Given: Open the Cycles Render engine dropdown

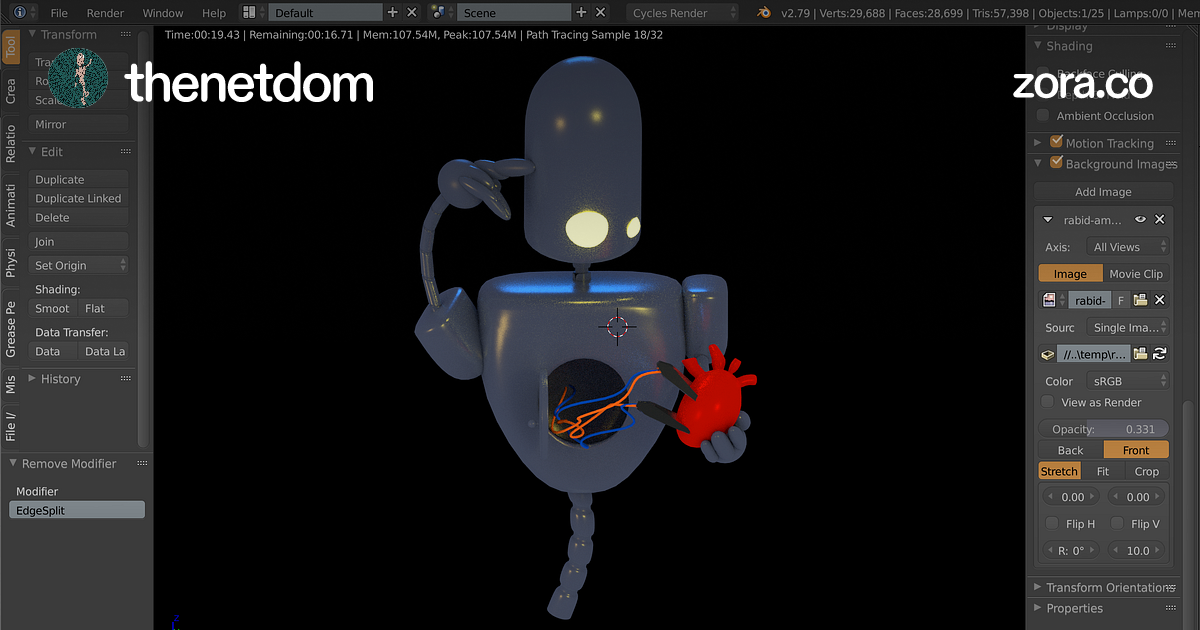Looking at the screenshot, I should coord(687,13).
